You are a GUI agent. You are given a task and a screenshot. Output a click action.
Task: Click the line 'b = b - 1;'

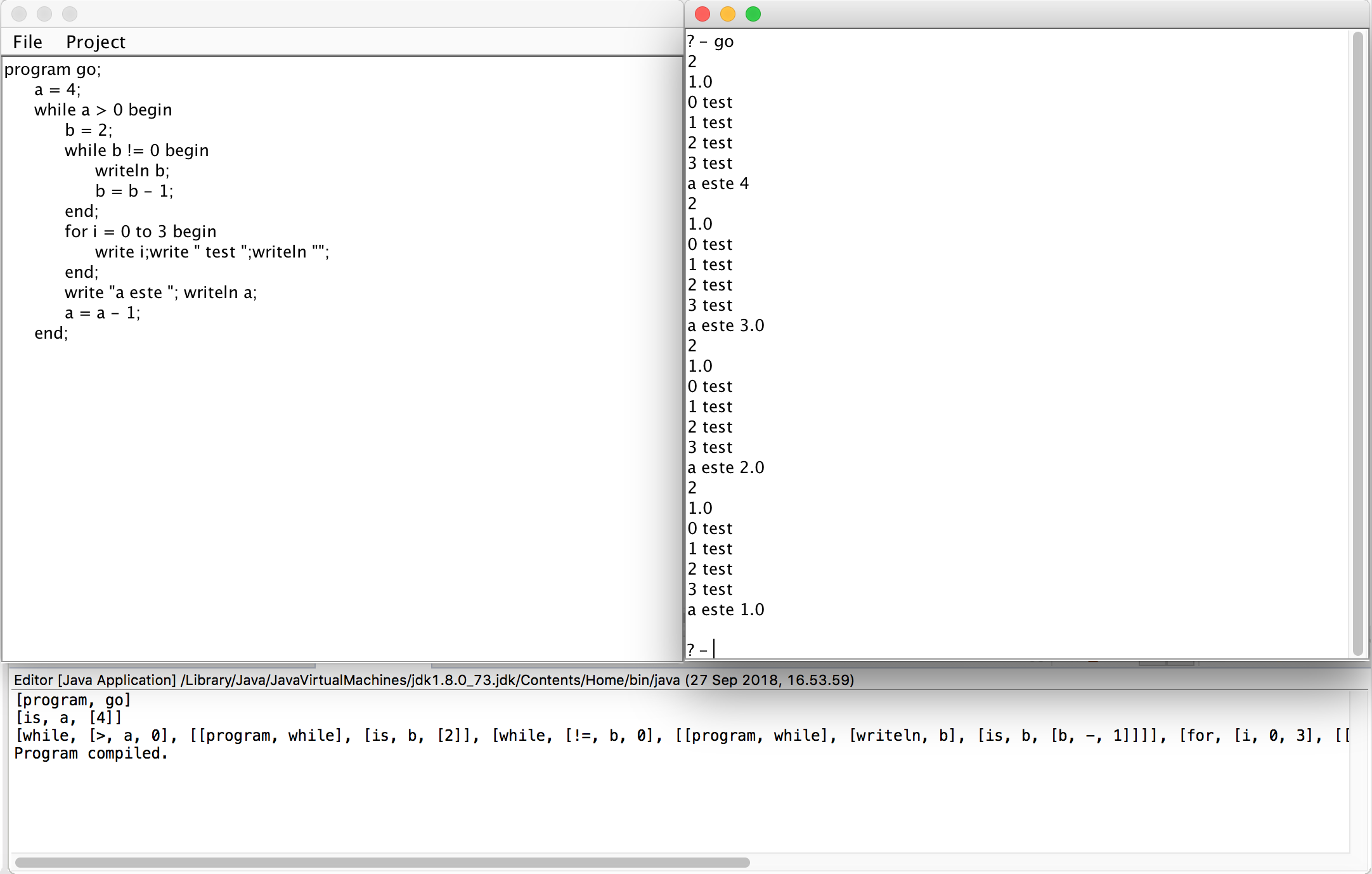coord(134,191)
